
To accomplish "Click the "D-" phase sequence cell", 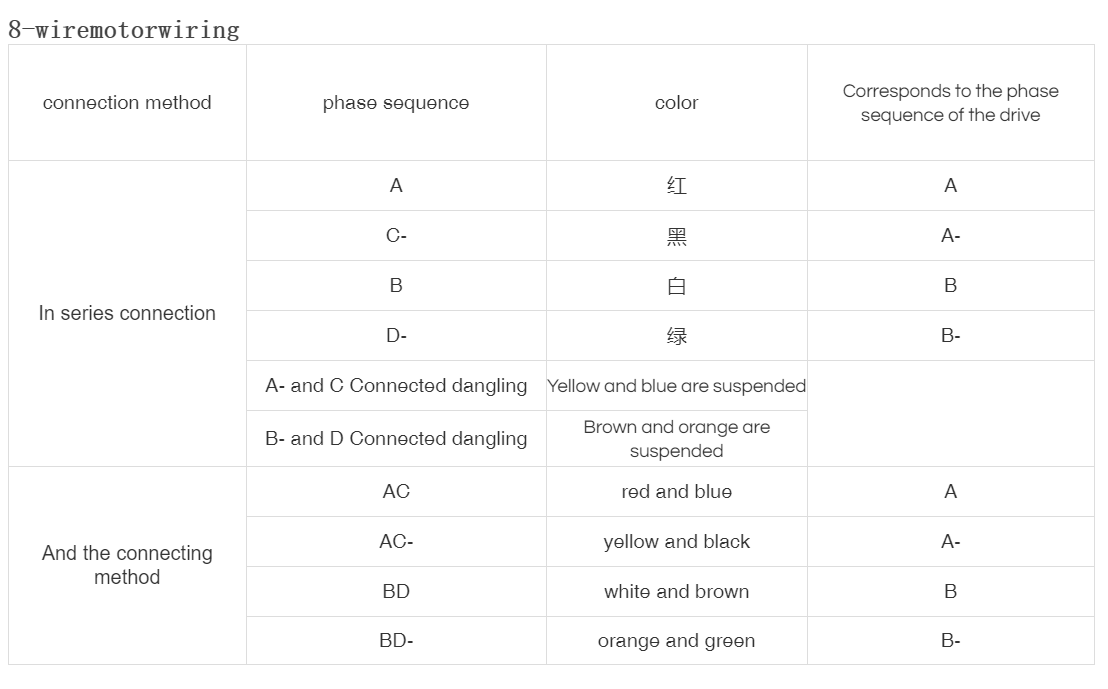I will (396, 336).
